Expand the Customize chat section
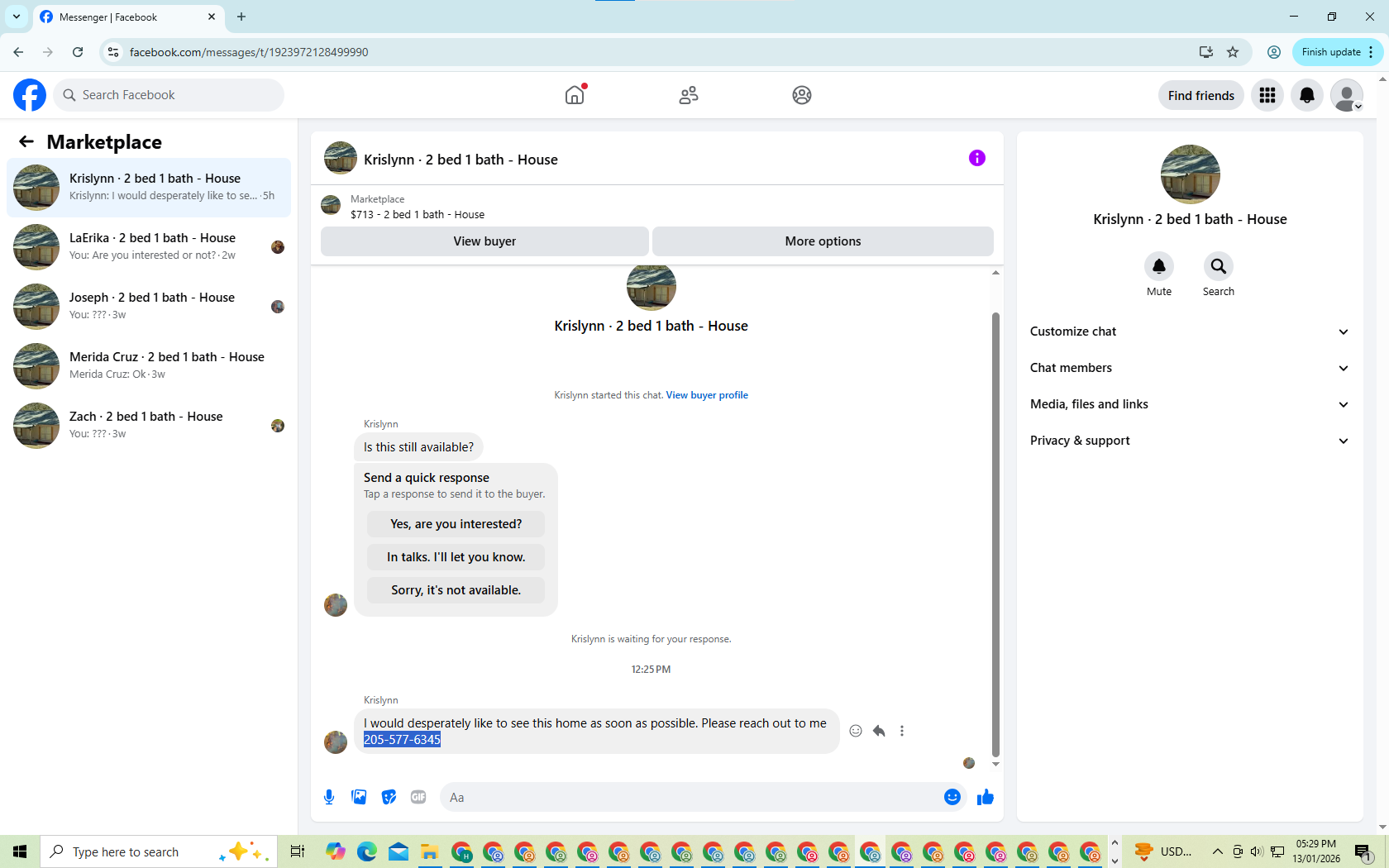This screenshot has width=1389, height=868. tap(1190, 331)
